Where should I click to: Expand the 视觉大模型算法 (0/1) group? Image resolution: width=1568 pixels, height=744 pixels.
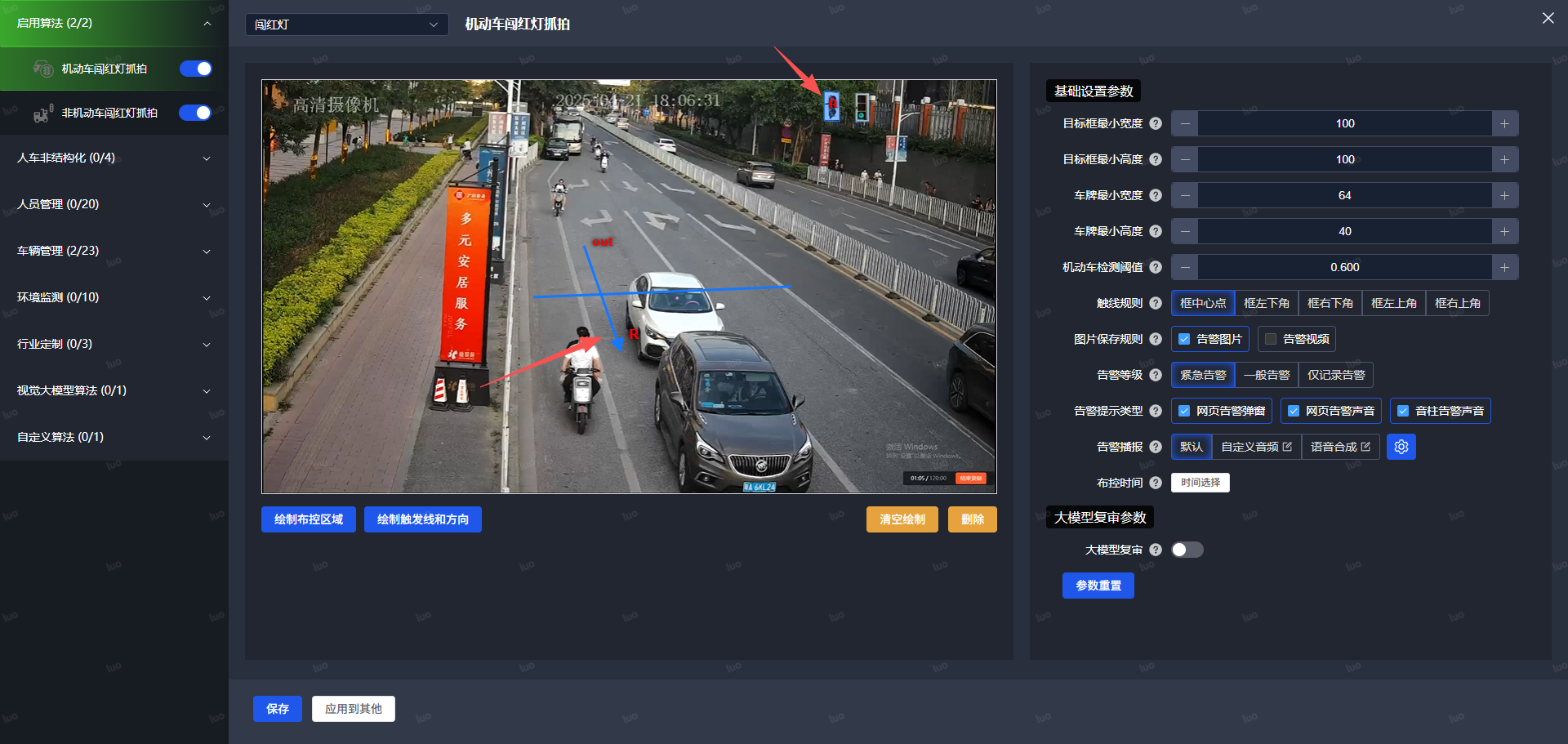pyautogui.click(x=114, y=390)
